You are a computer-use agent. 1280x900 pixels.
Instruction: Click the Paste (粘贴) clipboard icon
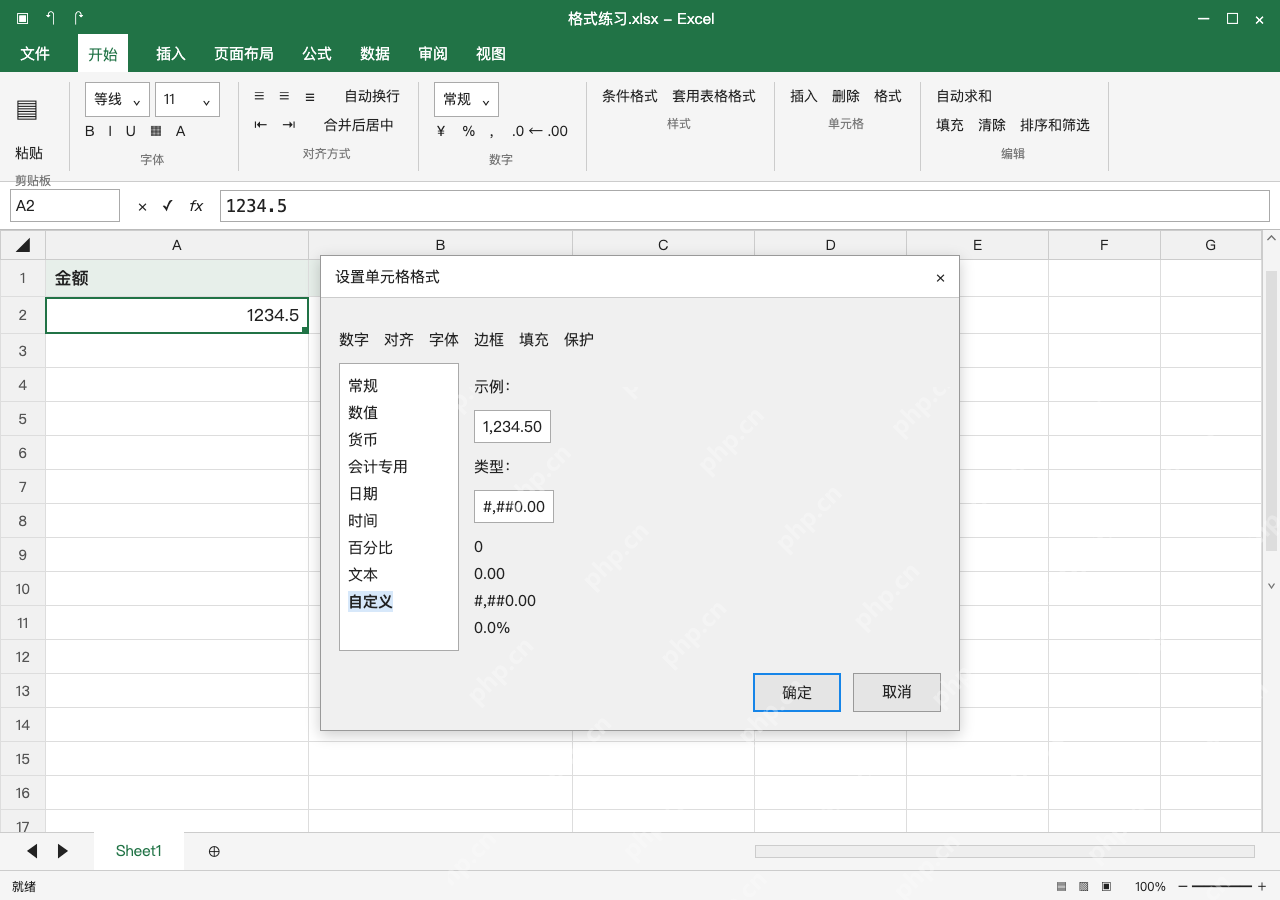pos(27,110)
